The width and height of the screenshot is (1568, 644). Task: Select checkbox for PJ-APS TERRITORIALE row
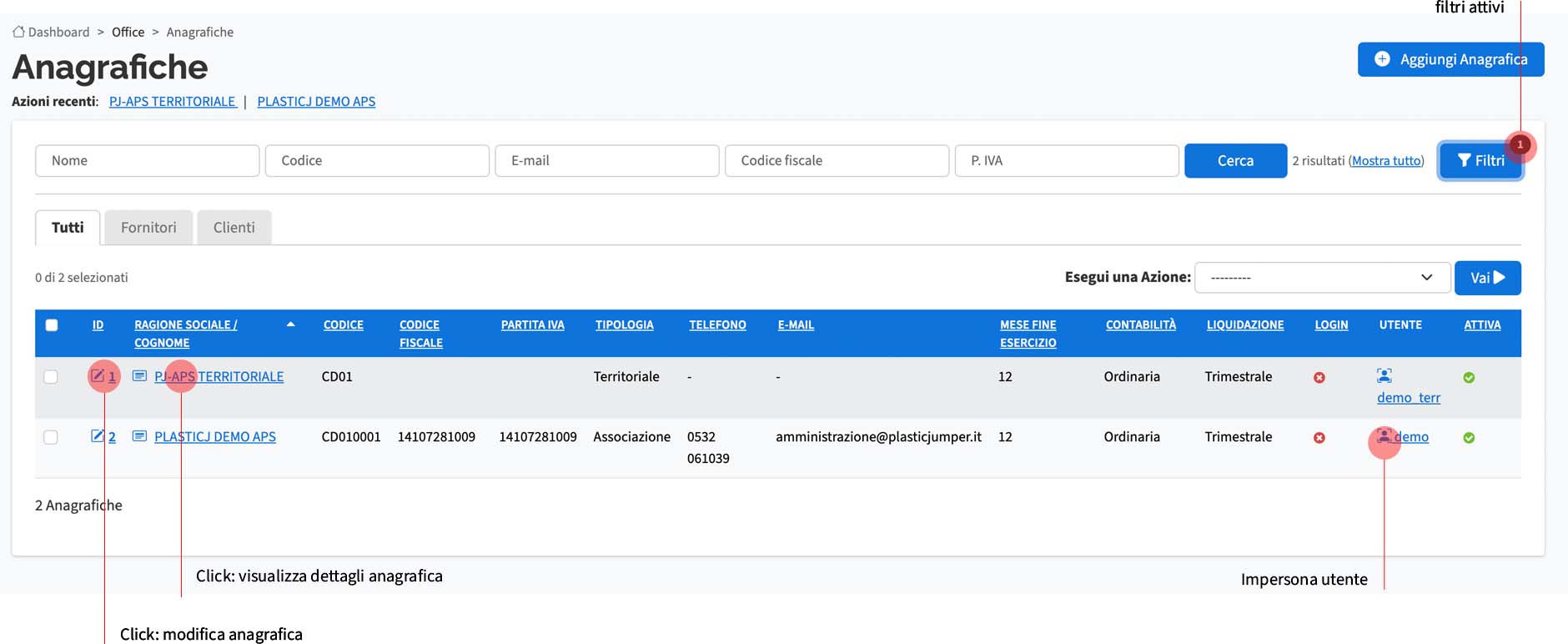pyautogui.click(x=51, y=377)
